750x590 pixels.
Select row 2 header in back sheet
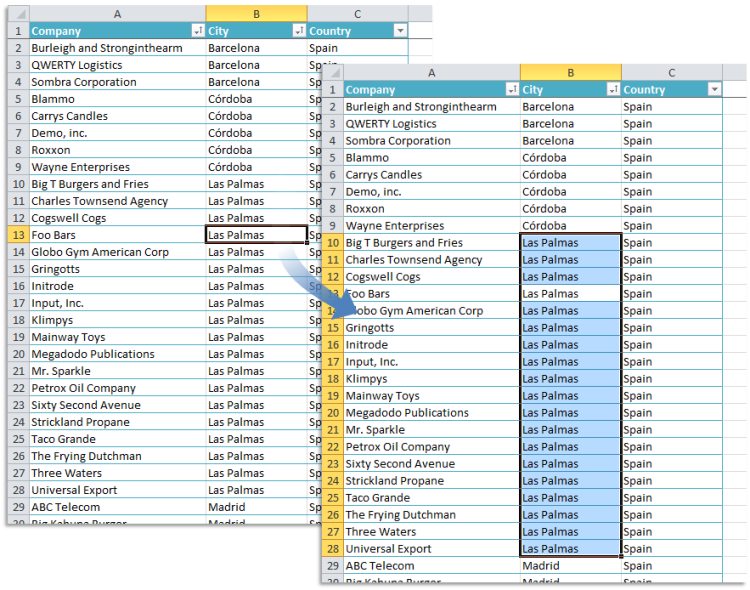coord(19,48)
